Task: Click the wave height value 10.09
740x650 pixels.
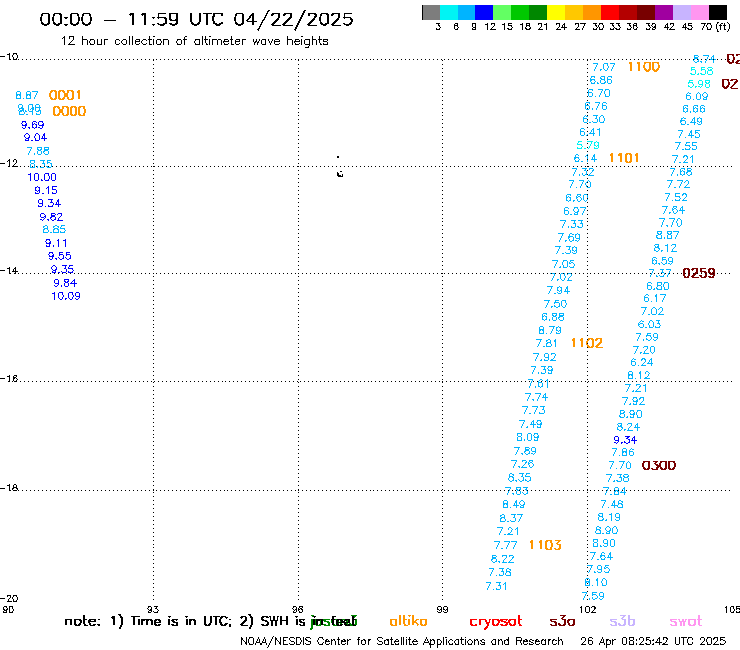Action: [66, 296]
